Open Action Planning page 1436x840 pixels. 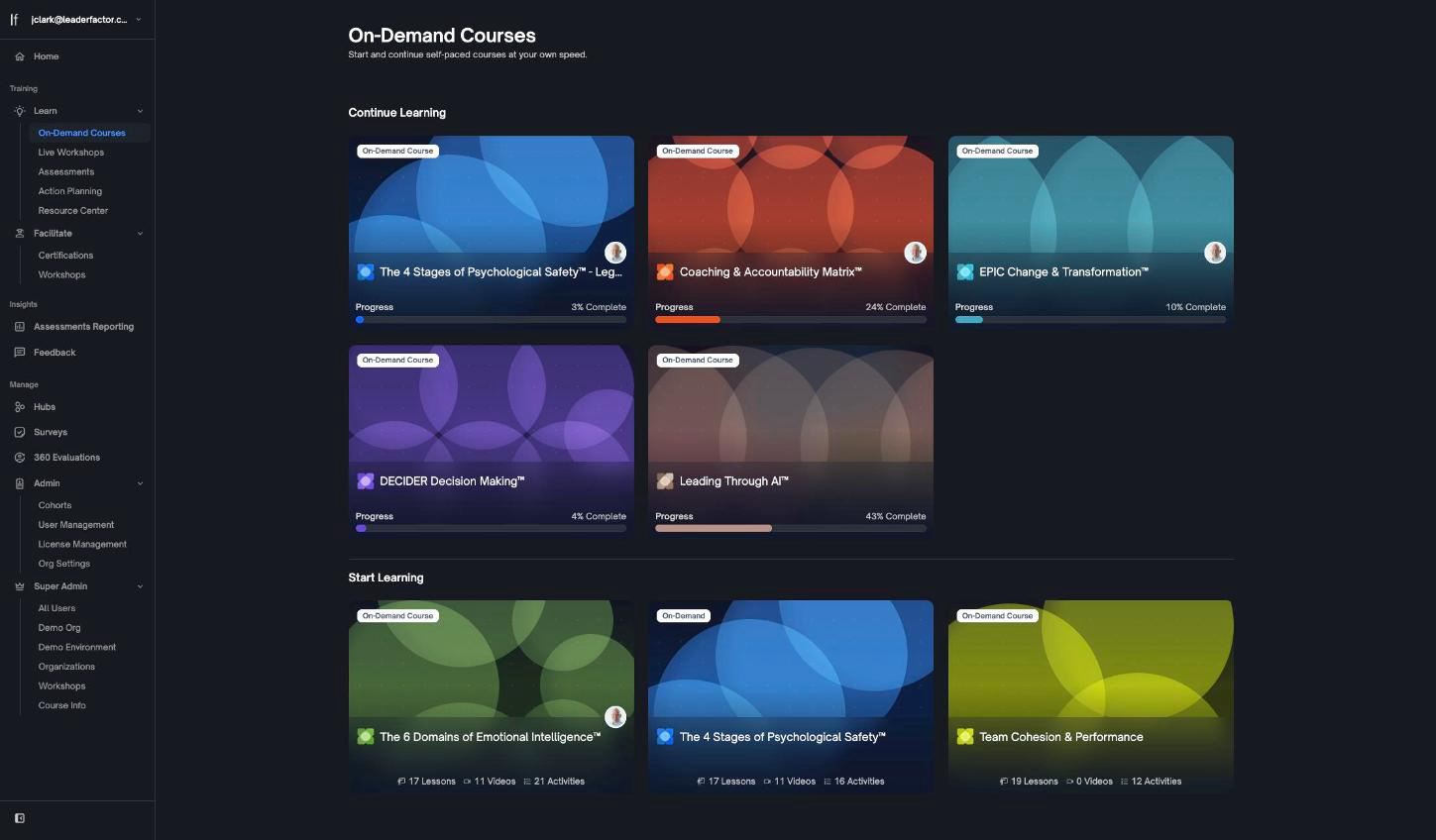pyautogui.click(x=70, y=191)
